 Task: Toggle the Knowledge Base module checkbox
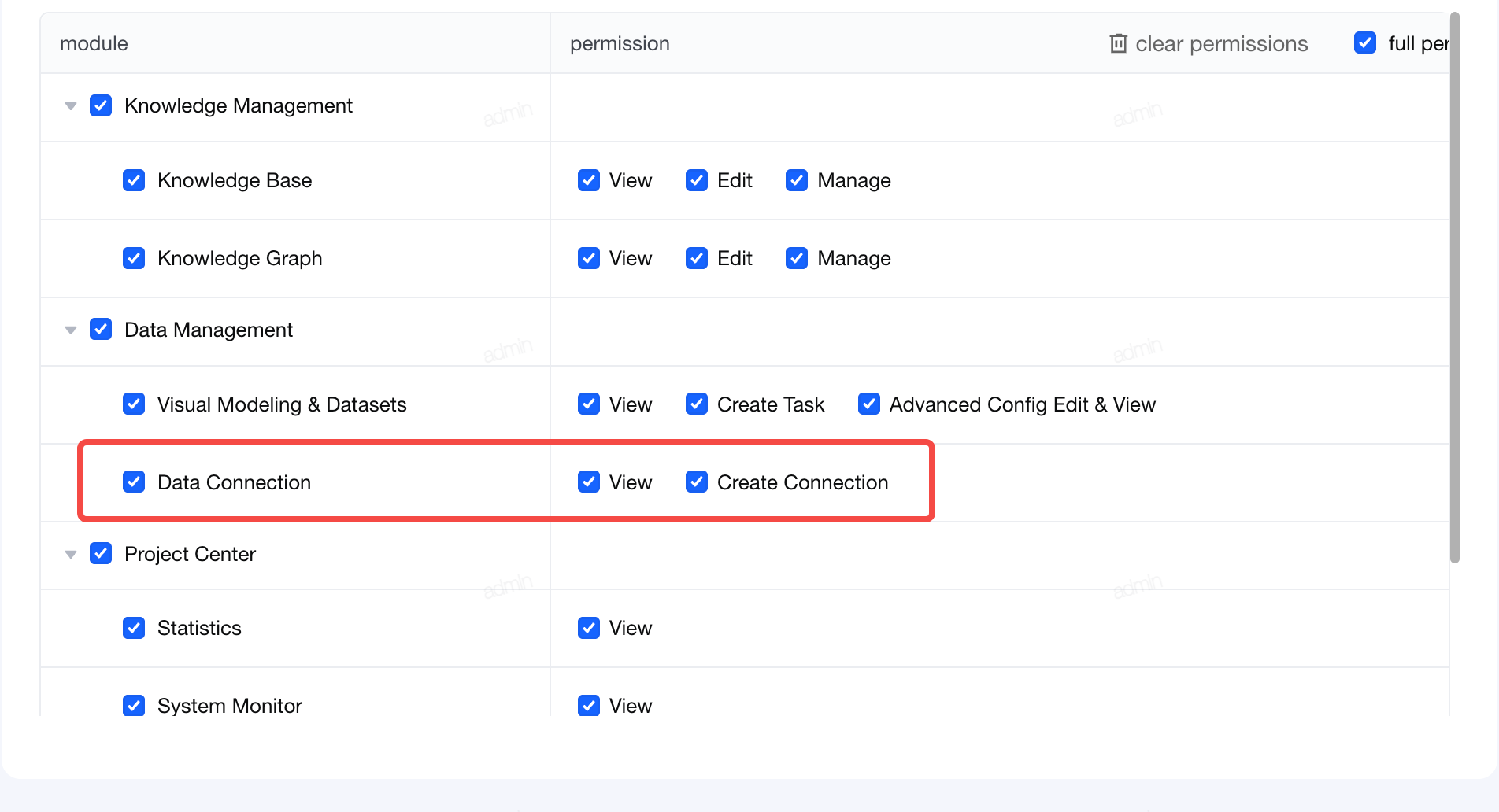point(134,180)
